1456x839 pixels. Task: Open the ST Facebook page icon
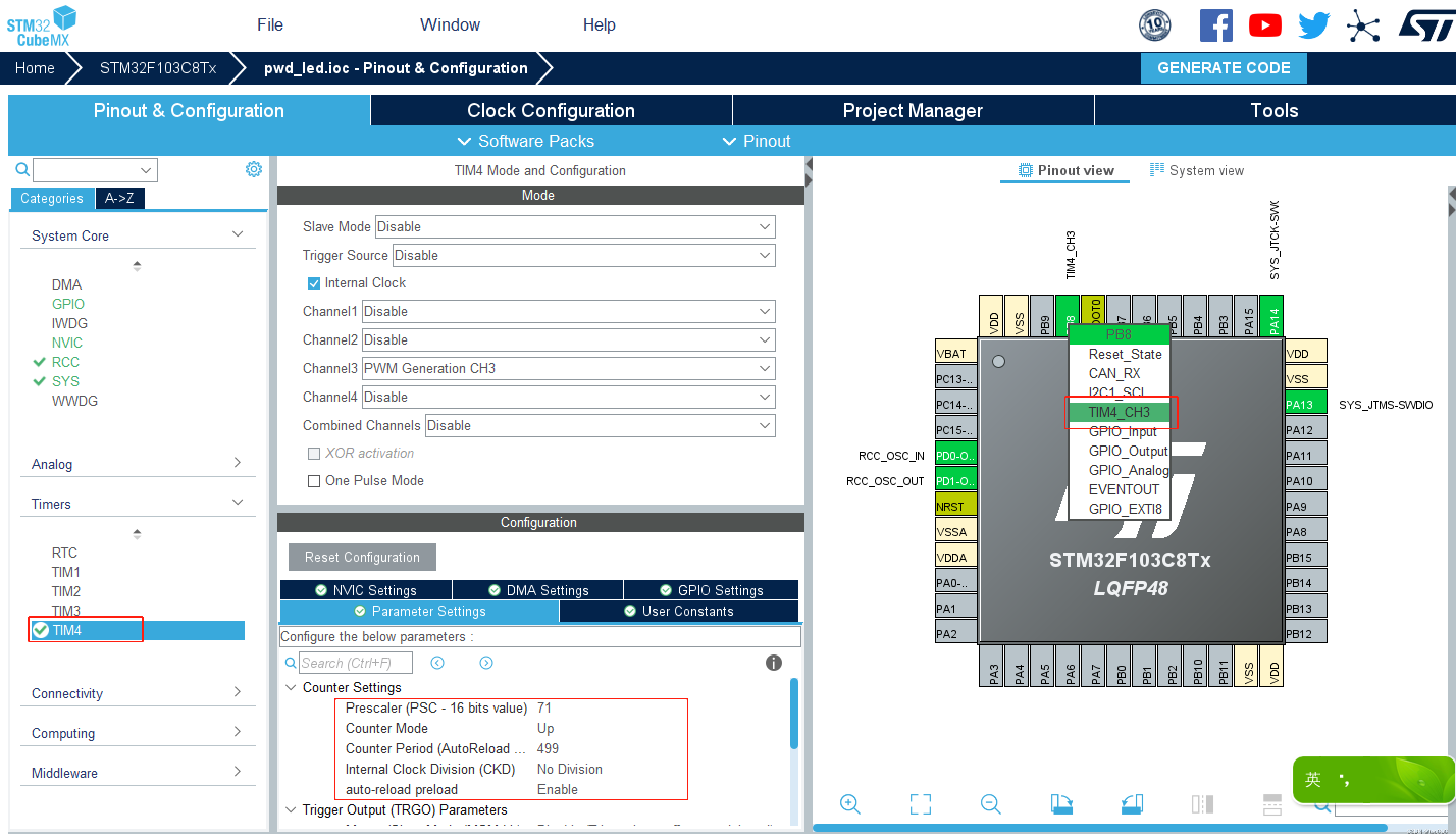[1216, 25]
